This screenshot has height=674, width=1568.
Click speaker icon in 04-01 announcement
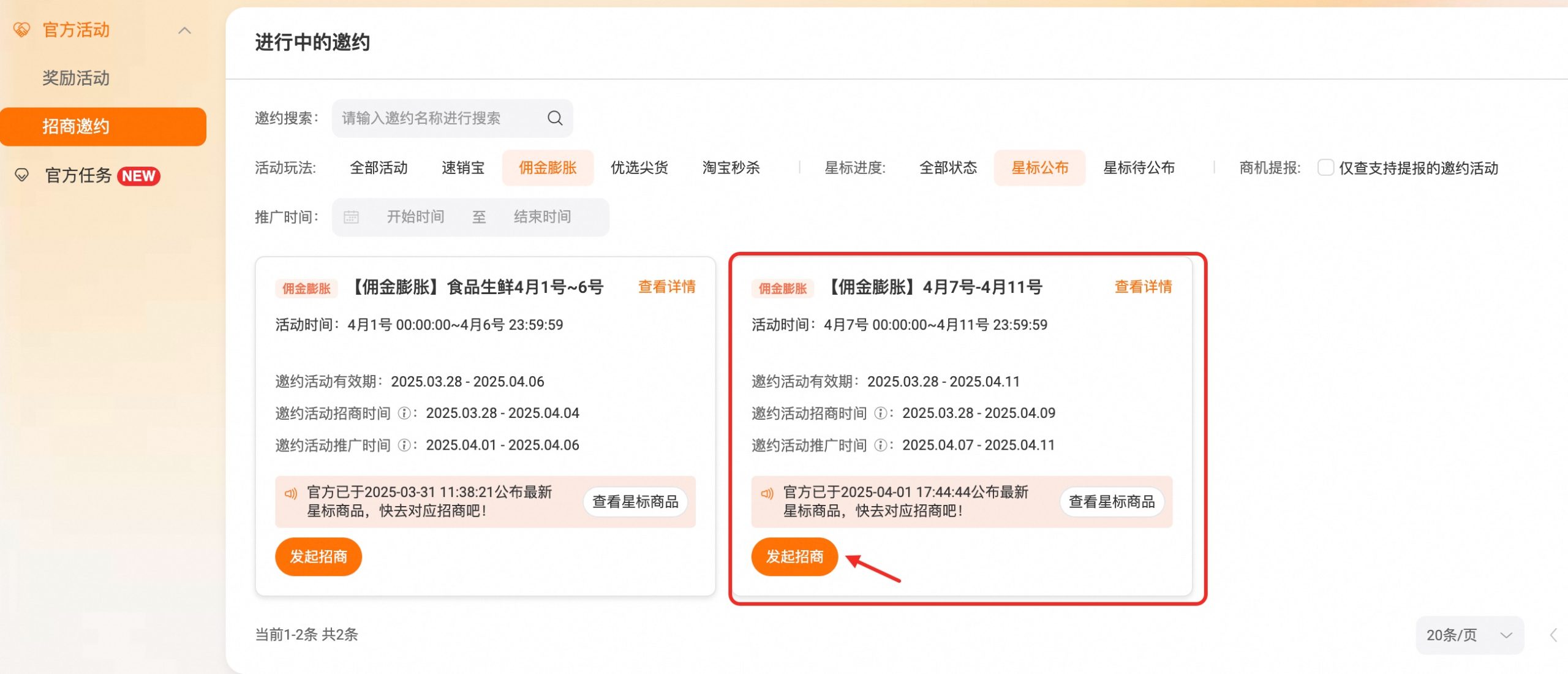click(767, 493)
